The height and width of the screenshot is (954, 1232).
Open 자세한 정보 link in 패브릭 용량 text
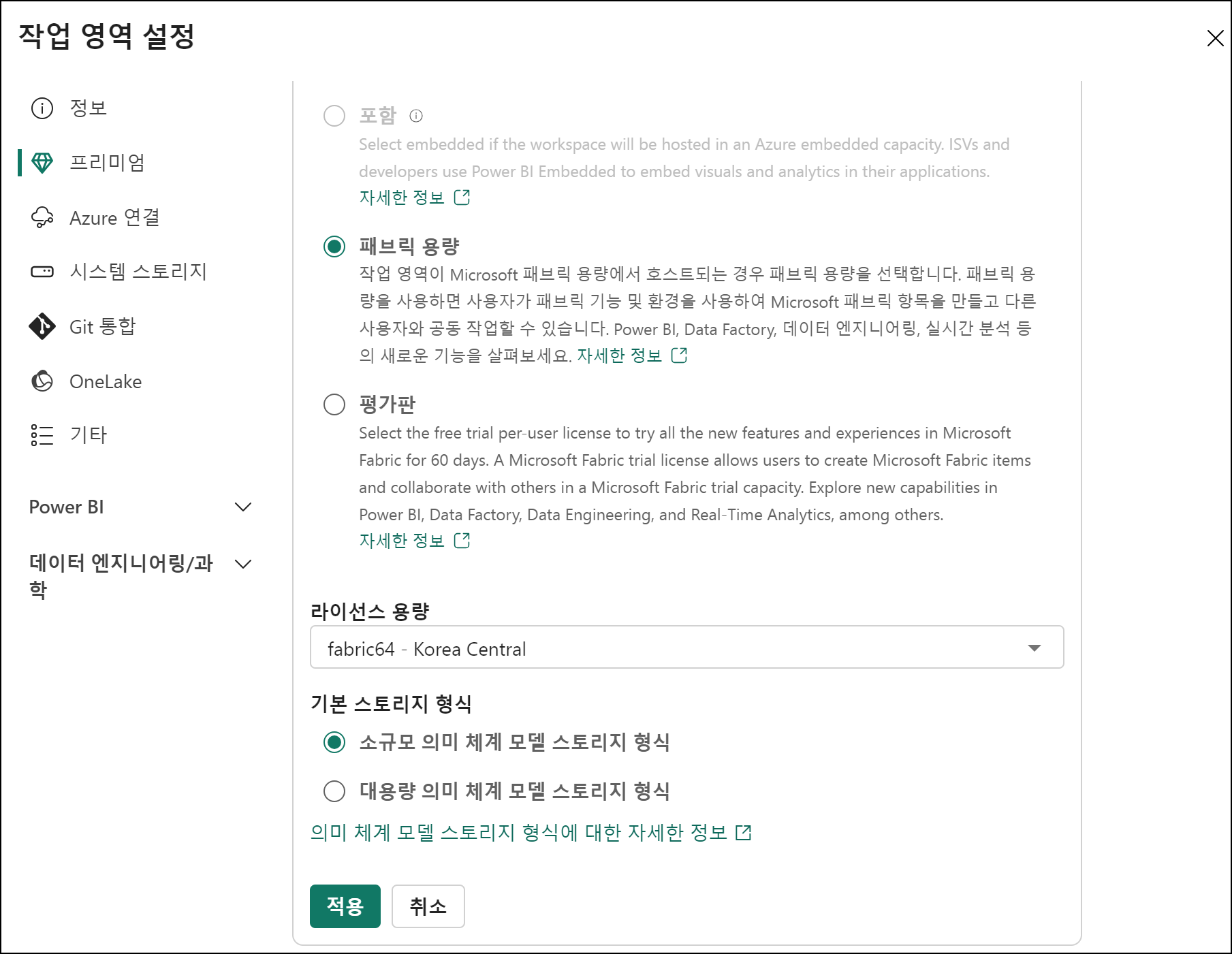(619, 355)
